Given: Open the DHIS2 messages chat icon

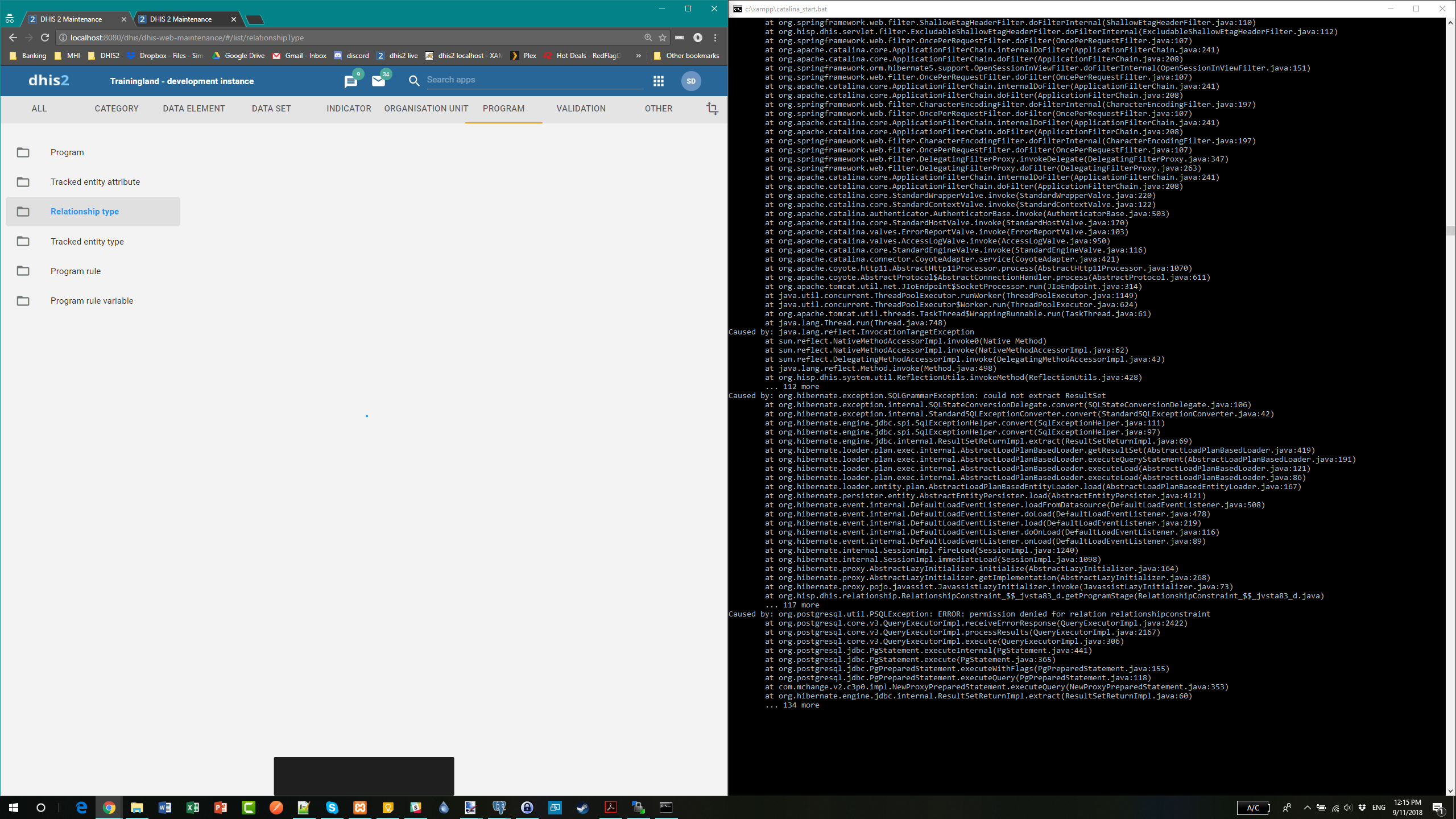Looking at the screenshot, I should (350, 82).
